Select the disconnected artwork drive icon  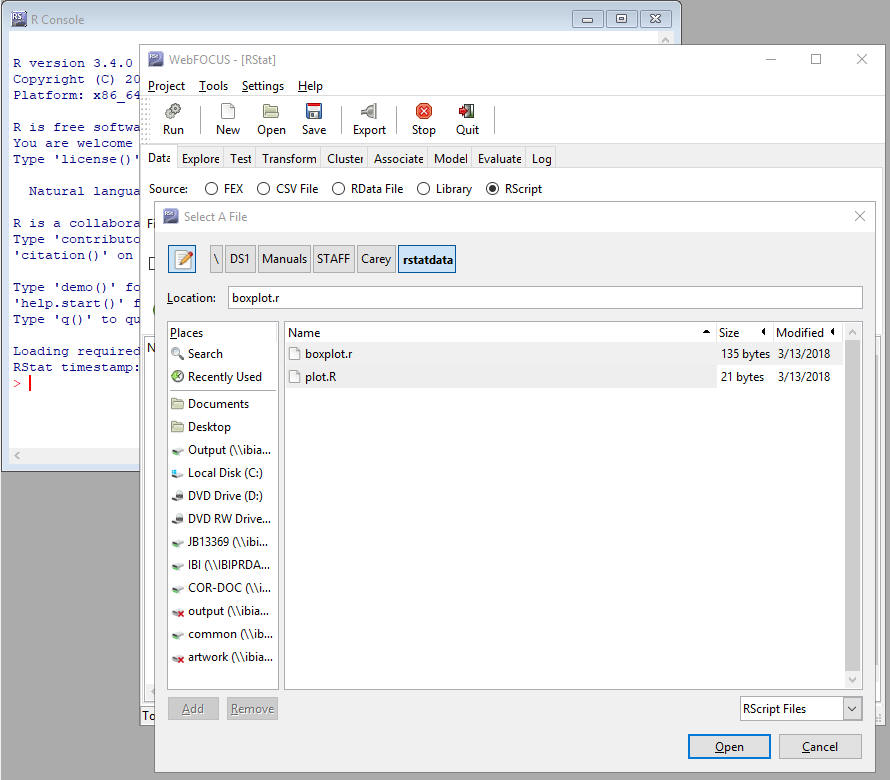178,657
